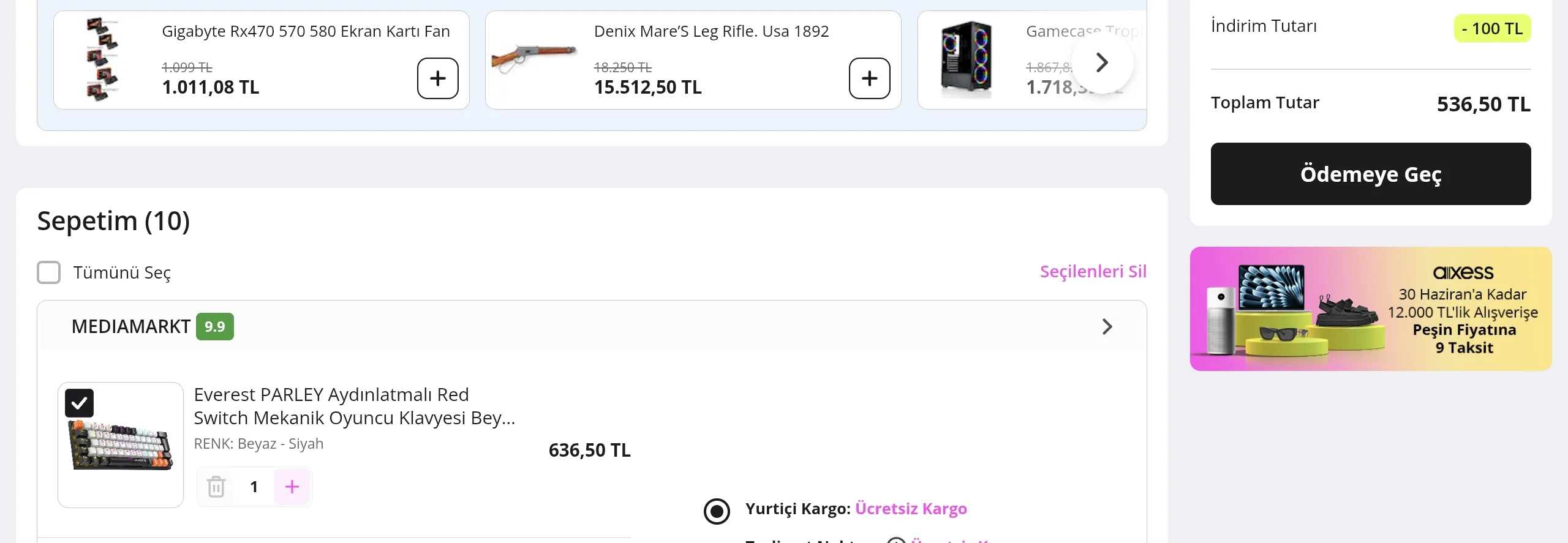Add Gigabyte Rx470 fan to cart with plus
Screen dimensions: 1568x543
[x=437, y=78]
